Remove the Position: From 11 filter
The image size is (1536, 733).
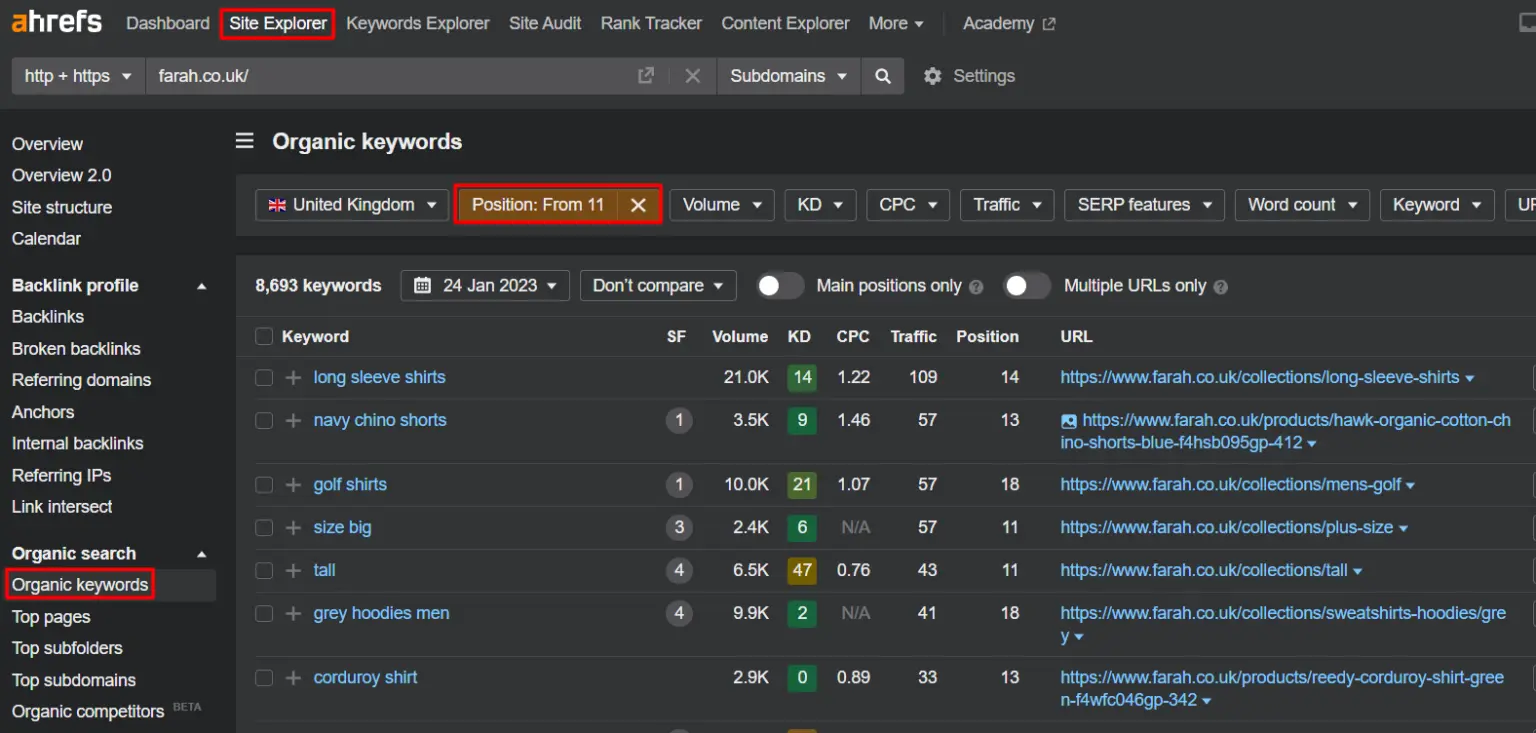638,205
